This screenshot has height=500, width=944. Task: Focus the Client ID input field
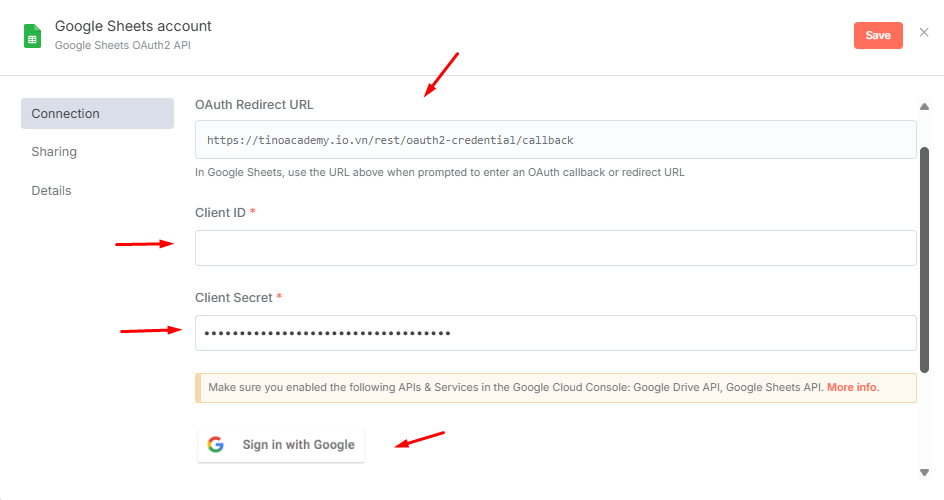click(x=555, y=248)
